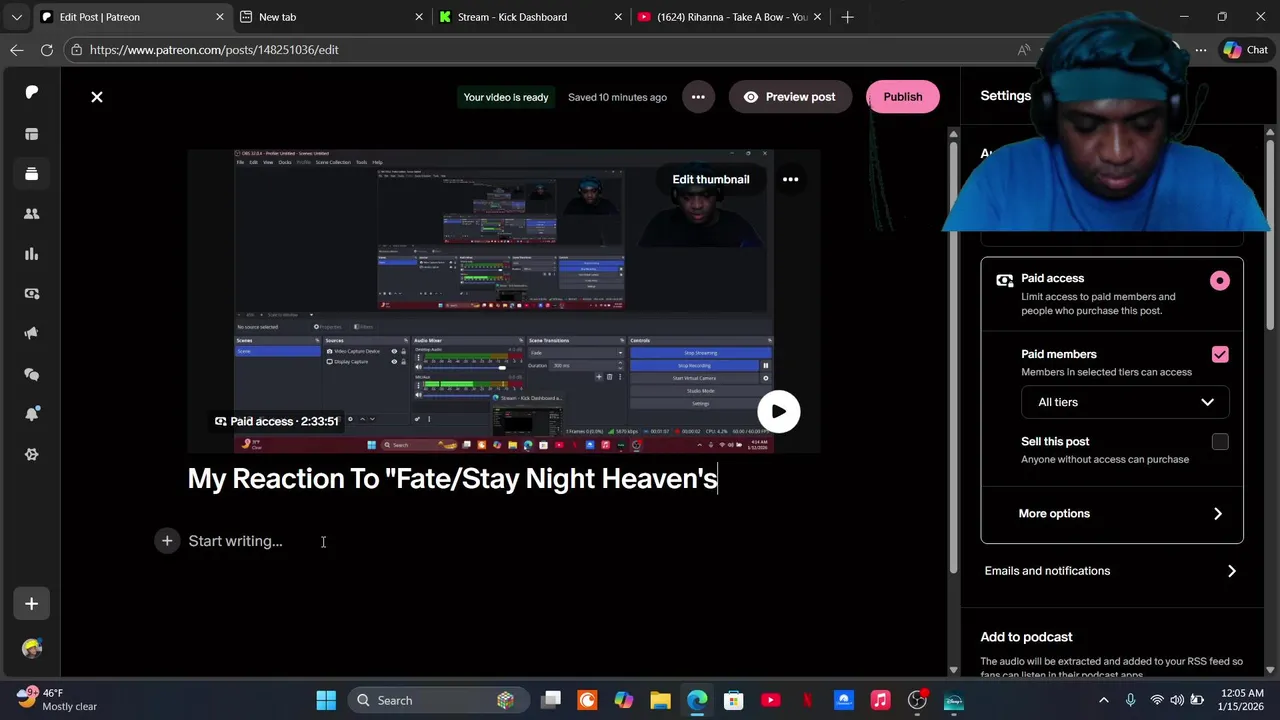
Task: Open the Library stack icon in sidebar
Action: [31, 173]
